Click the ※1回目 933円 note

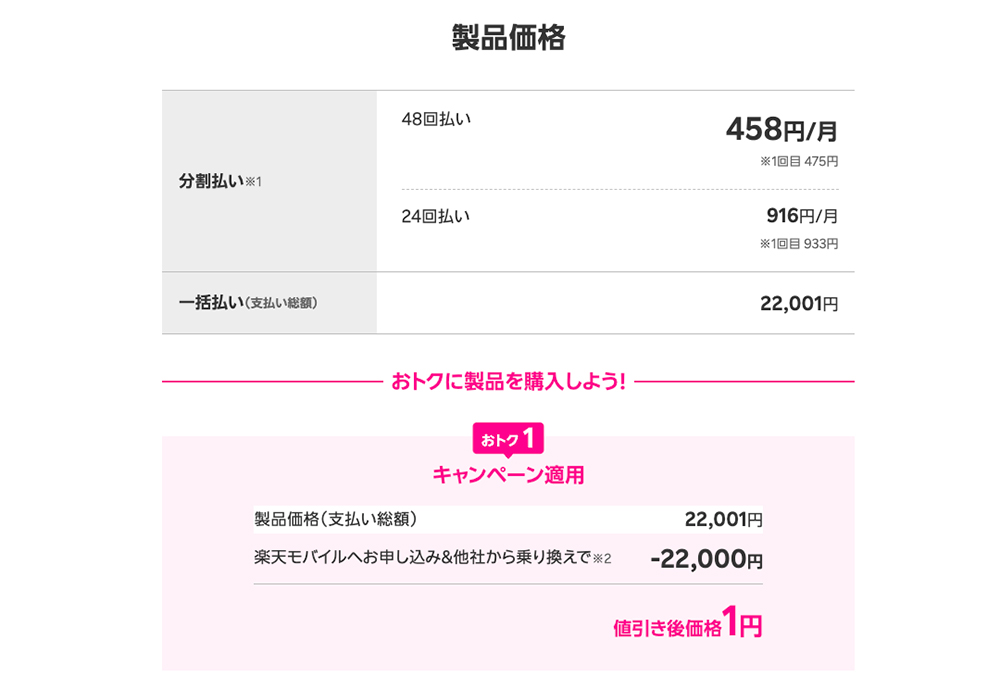(x=798, y=243)
